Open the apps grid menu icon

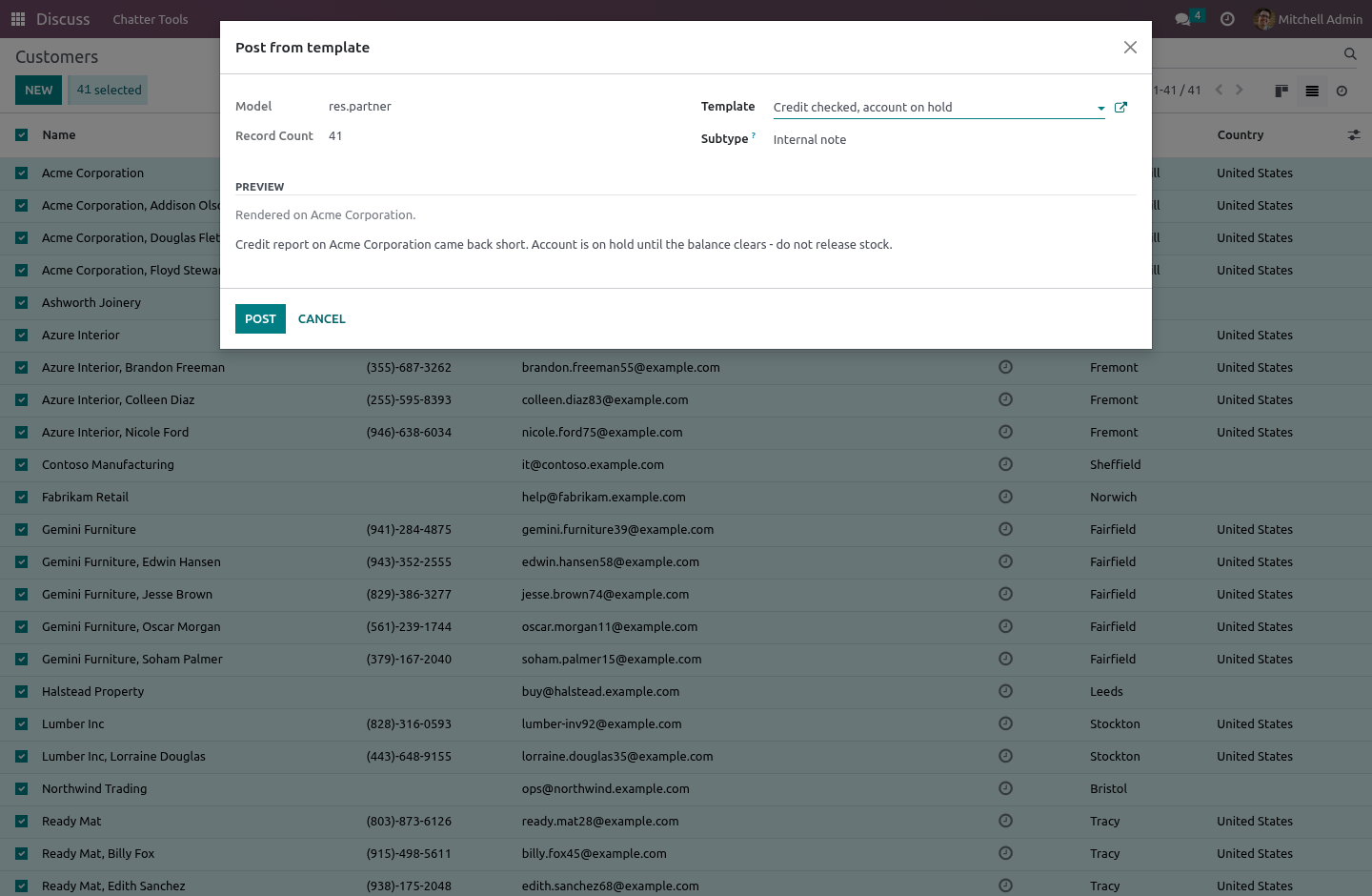pos(18,19)
